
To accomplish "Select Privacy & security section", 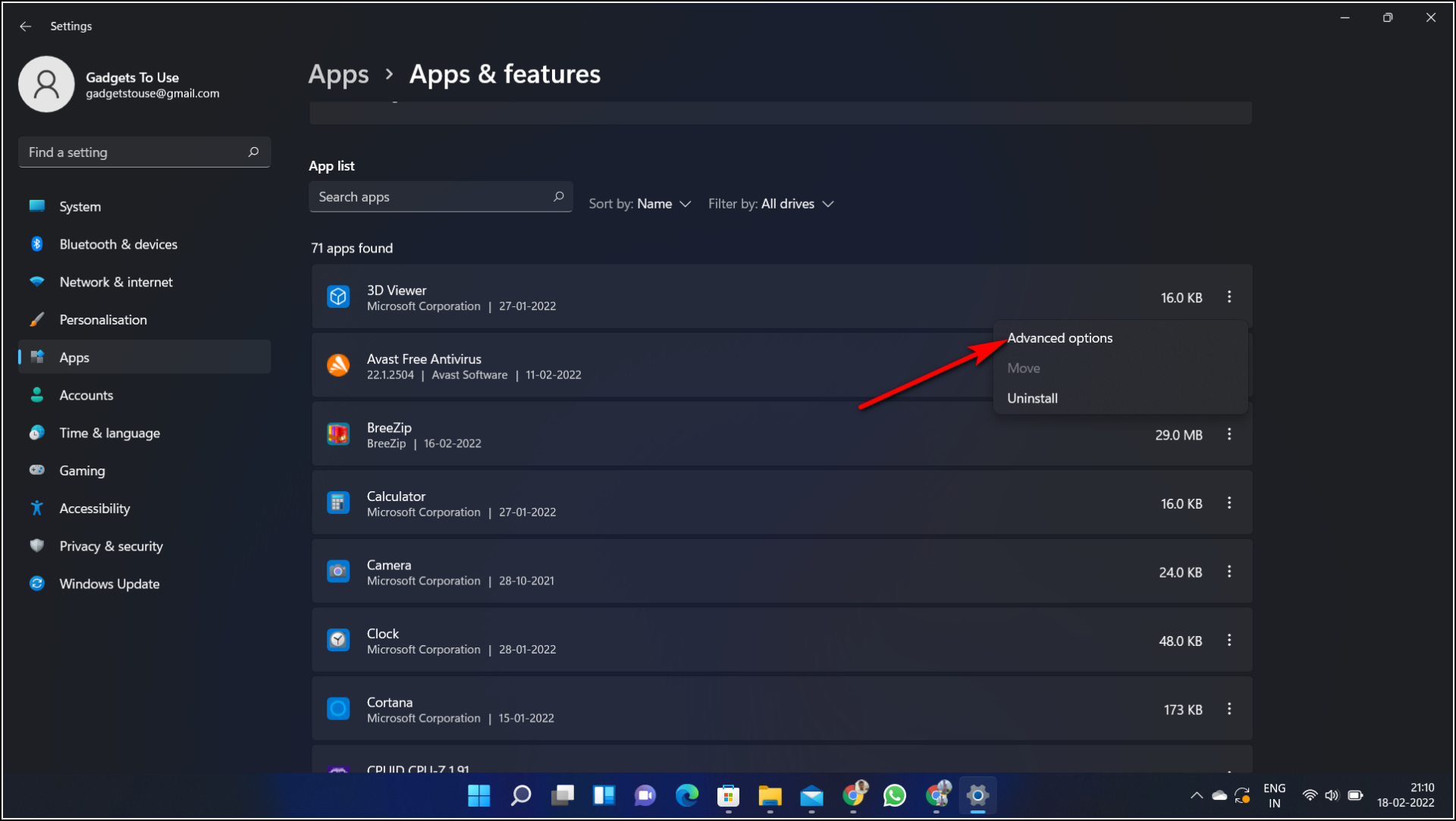I will (111, 545).
